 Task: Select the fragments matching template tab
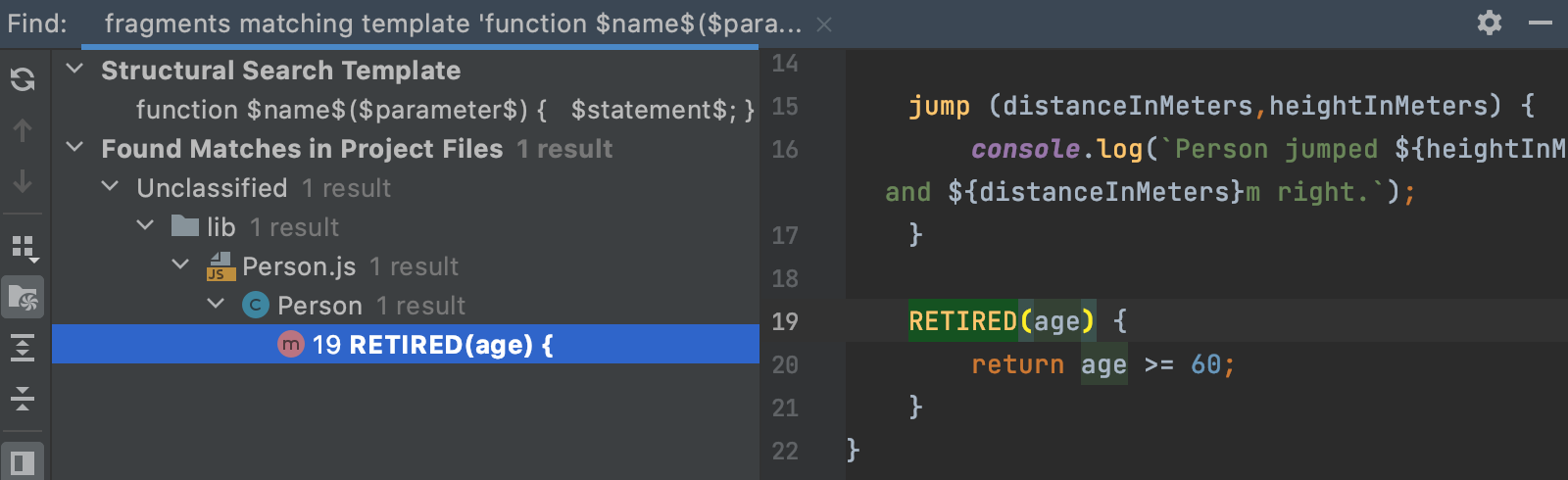453,24
